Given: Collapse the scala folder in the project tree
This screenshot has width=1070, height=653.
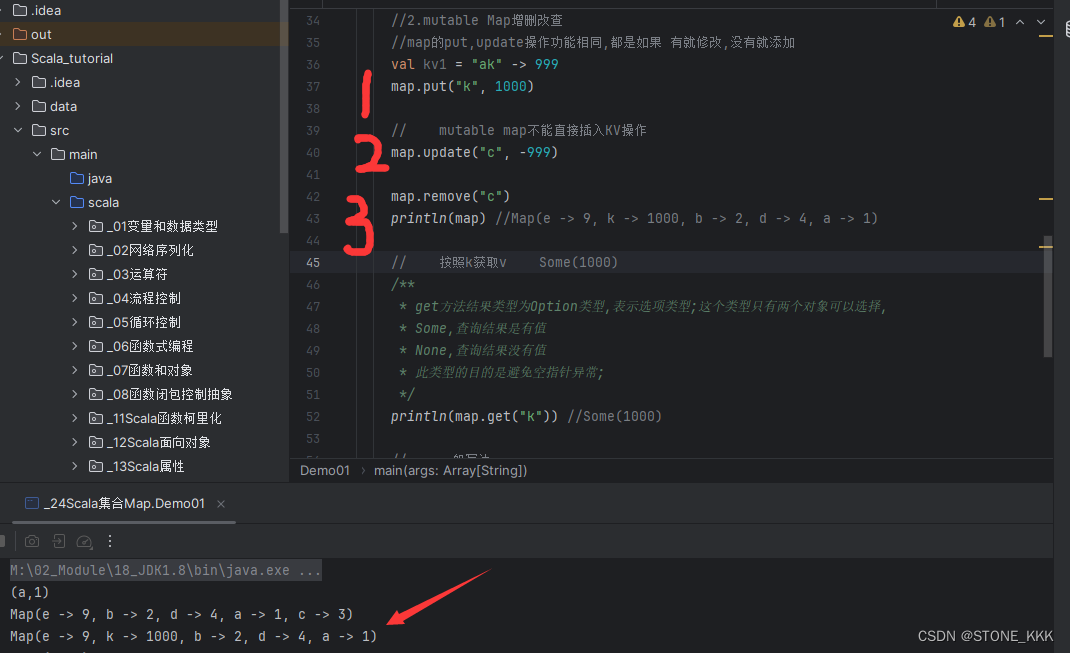Looking at the screenshot, I should [56, 201].
